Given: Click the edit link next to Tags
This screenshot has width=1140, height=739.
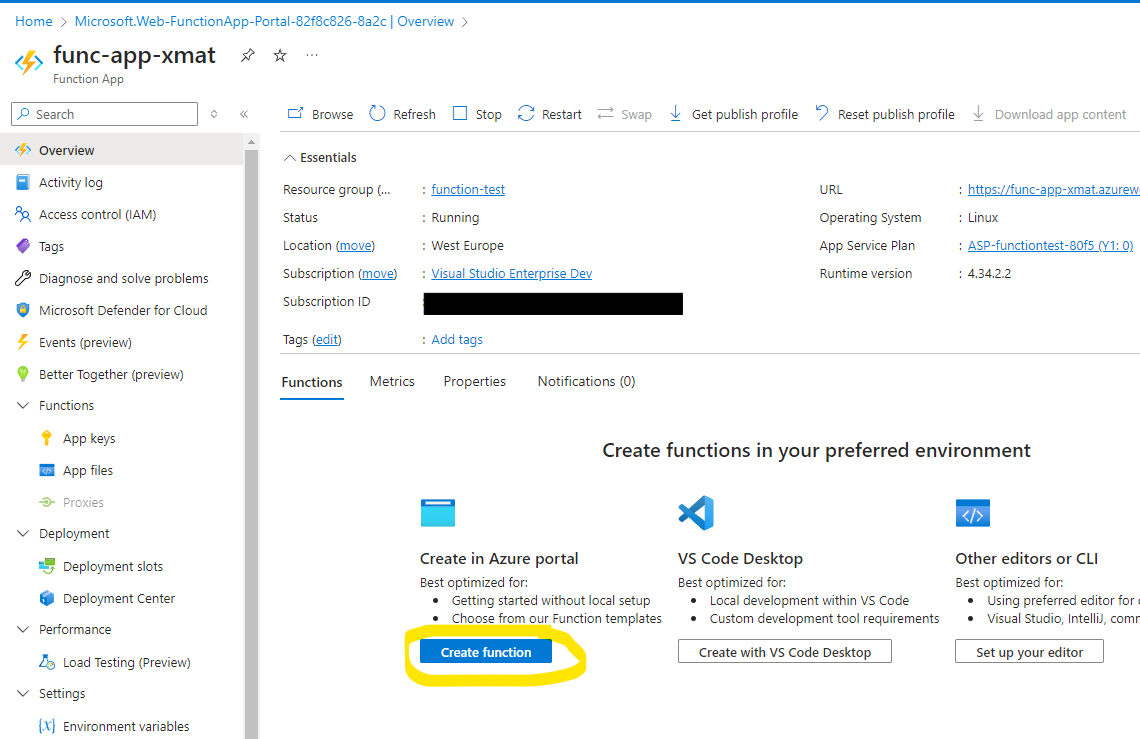Looking at the screenshot, I should click(326, 340).
